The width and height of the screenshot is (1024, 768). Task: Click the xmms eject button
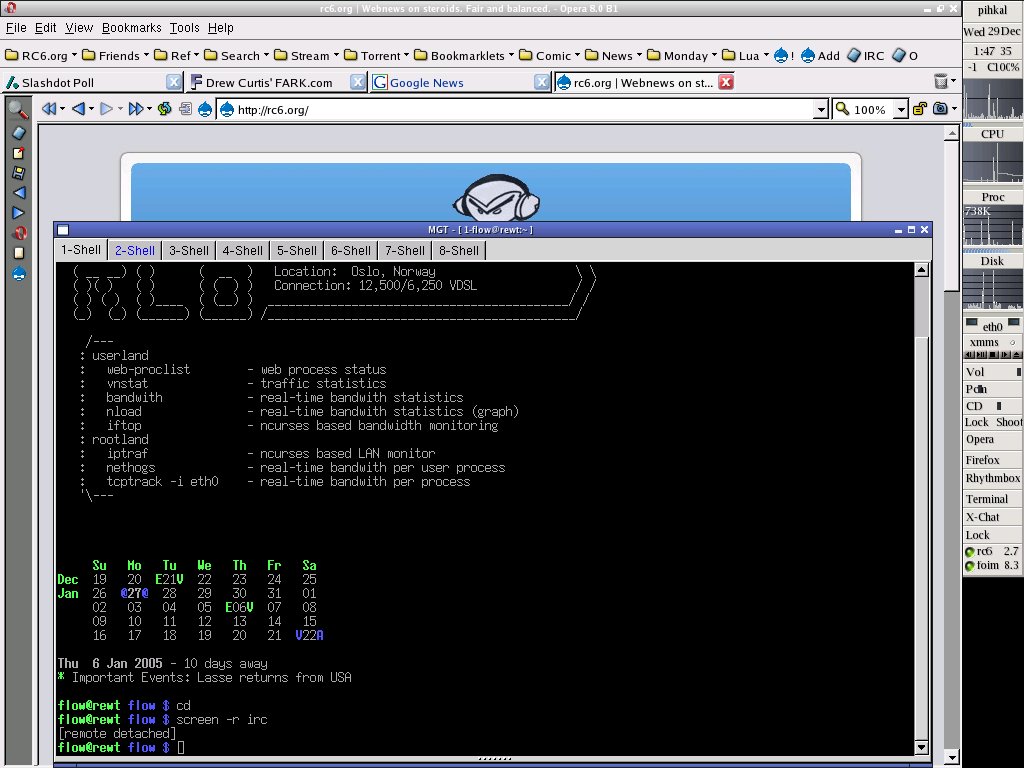[1016, 355]
